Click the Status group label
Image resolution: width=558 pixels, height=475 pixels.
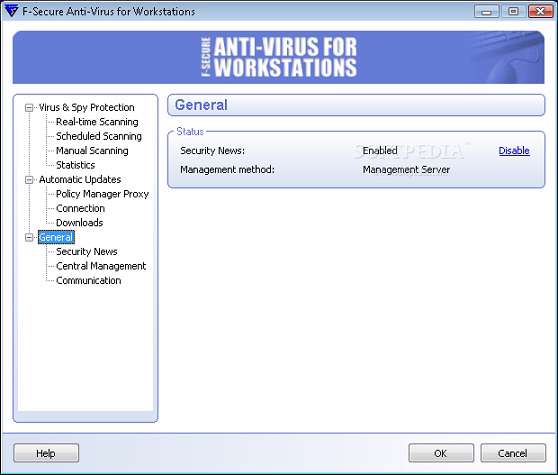point(190,132)
